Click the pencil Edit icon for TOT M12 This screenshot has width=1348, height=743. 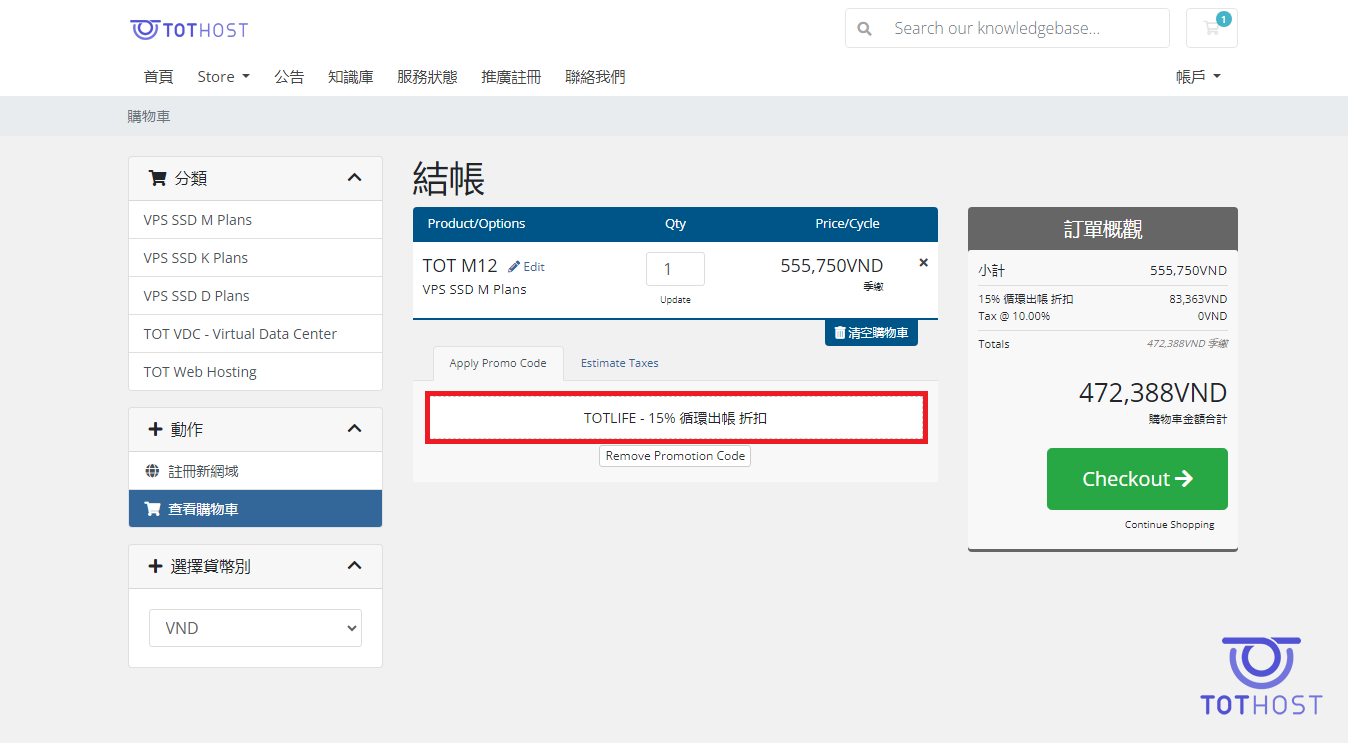pos(515,267)
